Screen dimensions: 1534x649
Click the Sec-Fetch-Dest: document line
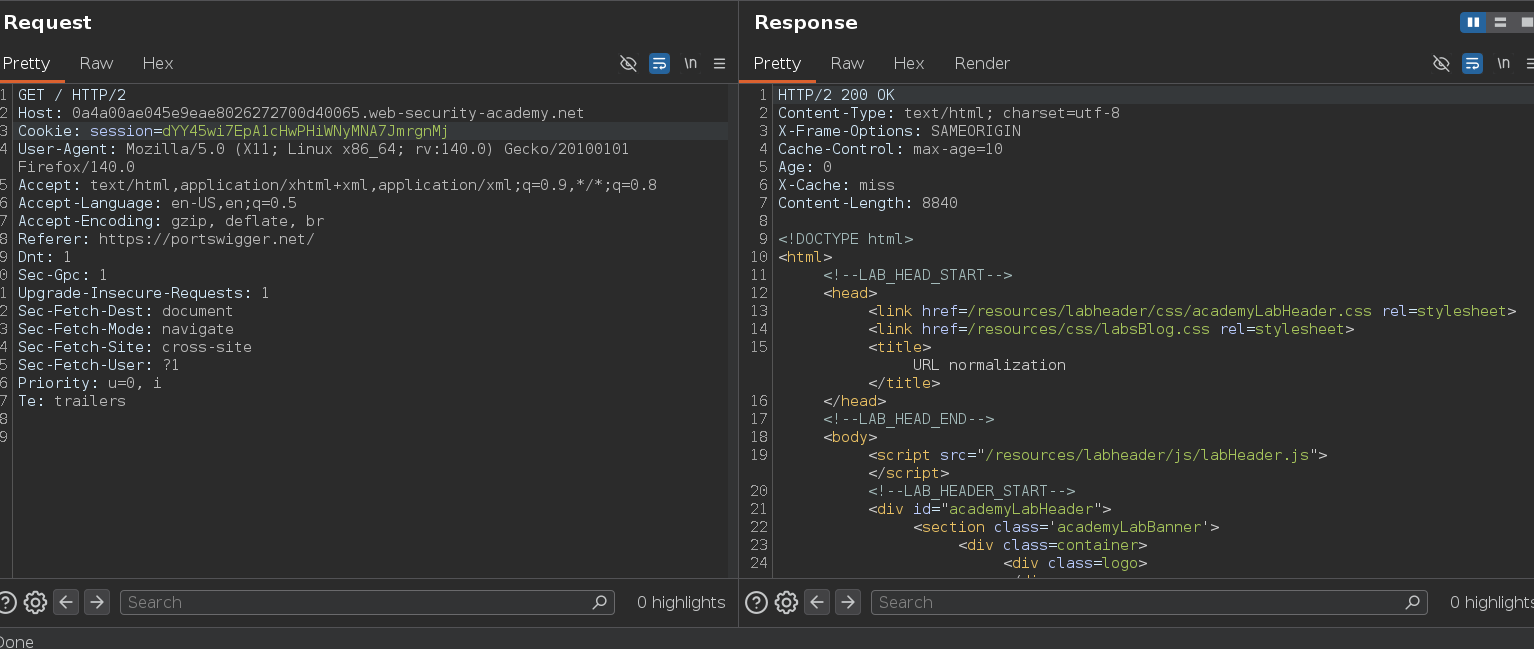coord(126,311)
